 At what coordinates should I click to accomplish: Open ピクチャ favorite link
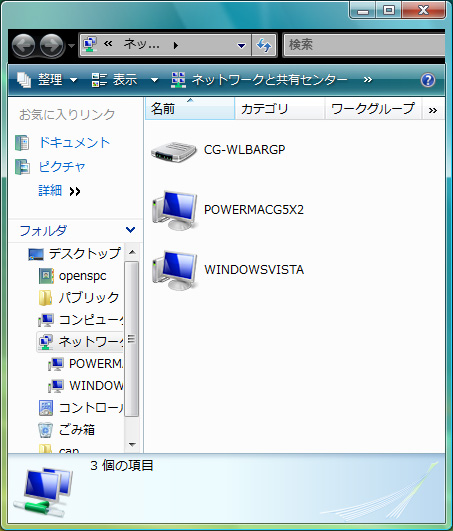tap(62, 167)
